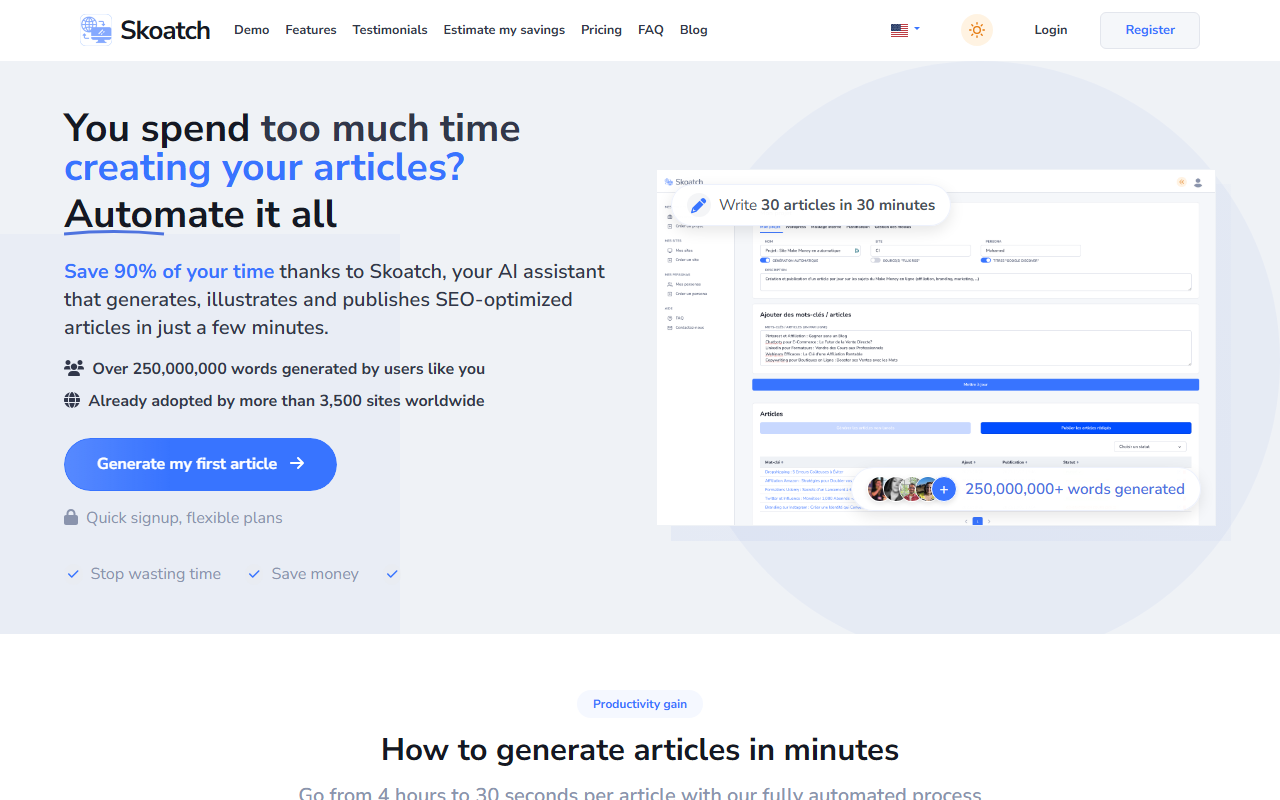Click the 'Automate it all' headline
Screen dimensions: 1280x800
tap(201, 214)
